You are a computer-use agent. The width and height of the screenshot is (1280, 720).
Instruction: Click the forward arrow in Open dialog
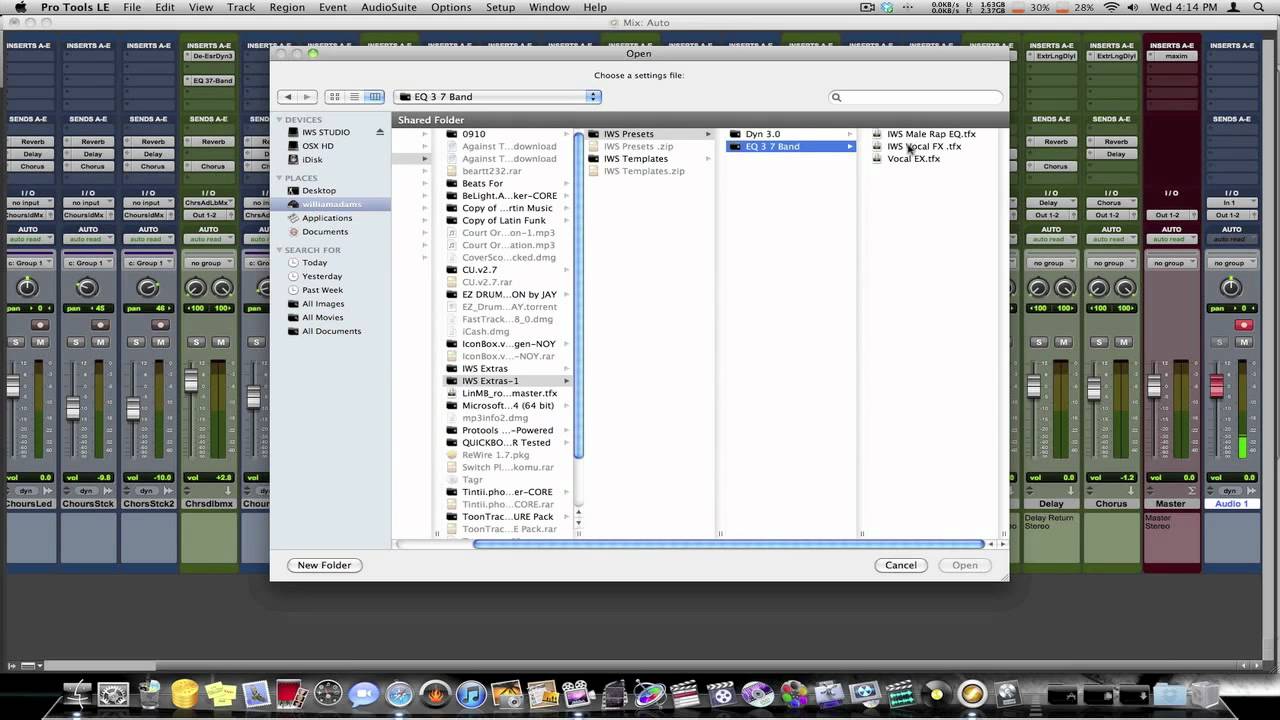pyautogui.click(x=307, y=97)
